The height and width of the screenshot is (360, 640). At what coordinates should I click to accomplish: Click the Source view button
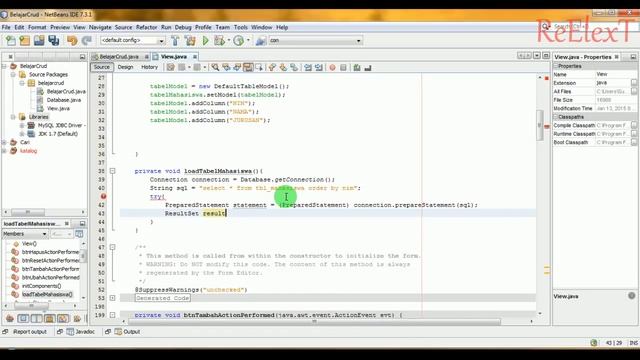[x=102, y=67]
